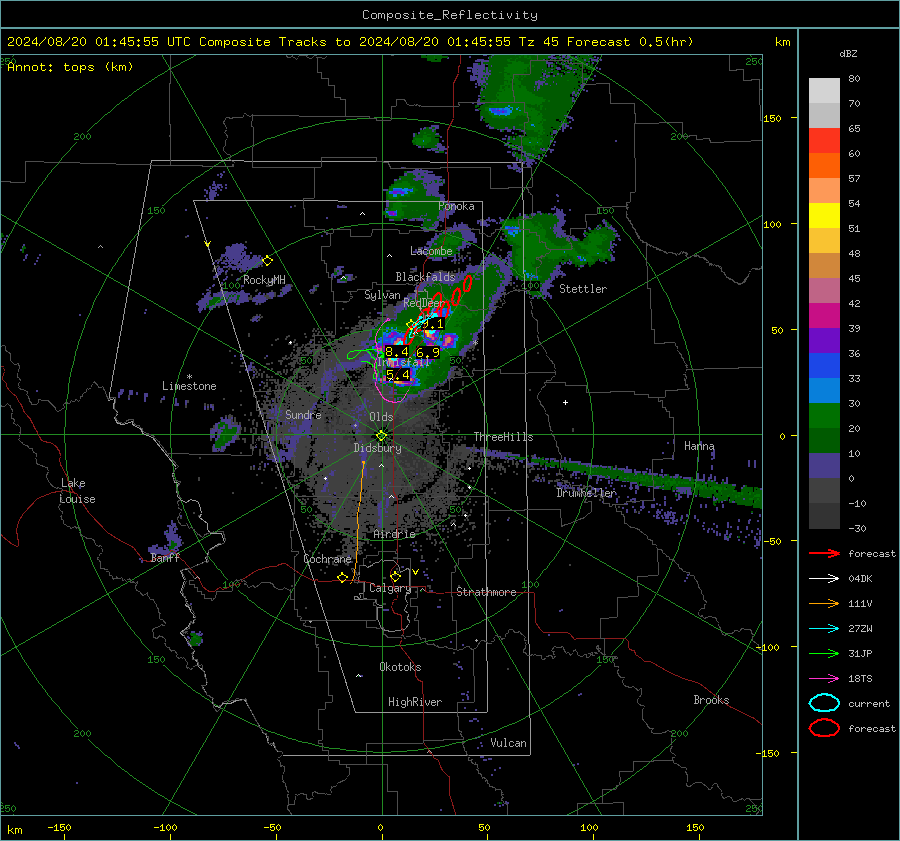Click the Calgary label

tap(390, 588)
